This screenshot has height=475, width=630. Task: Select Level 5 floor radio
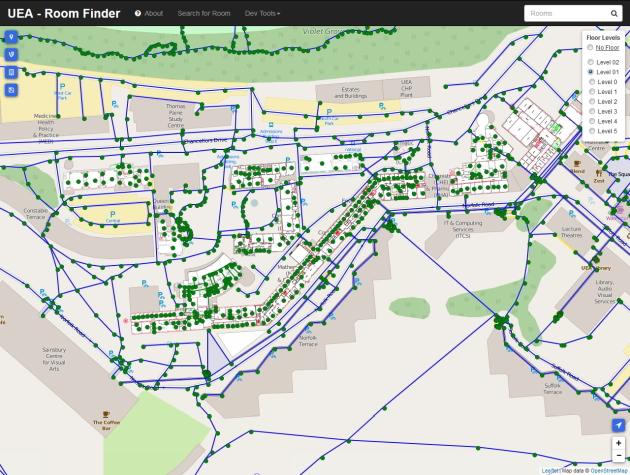pyautogui.click(x=590, y=131)
